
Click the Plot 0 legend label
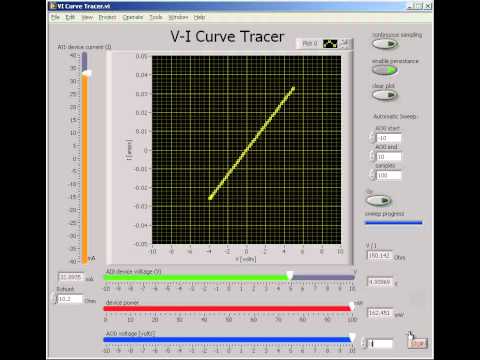pyautogui.click(x=309, y=43)
